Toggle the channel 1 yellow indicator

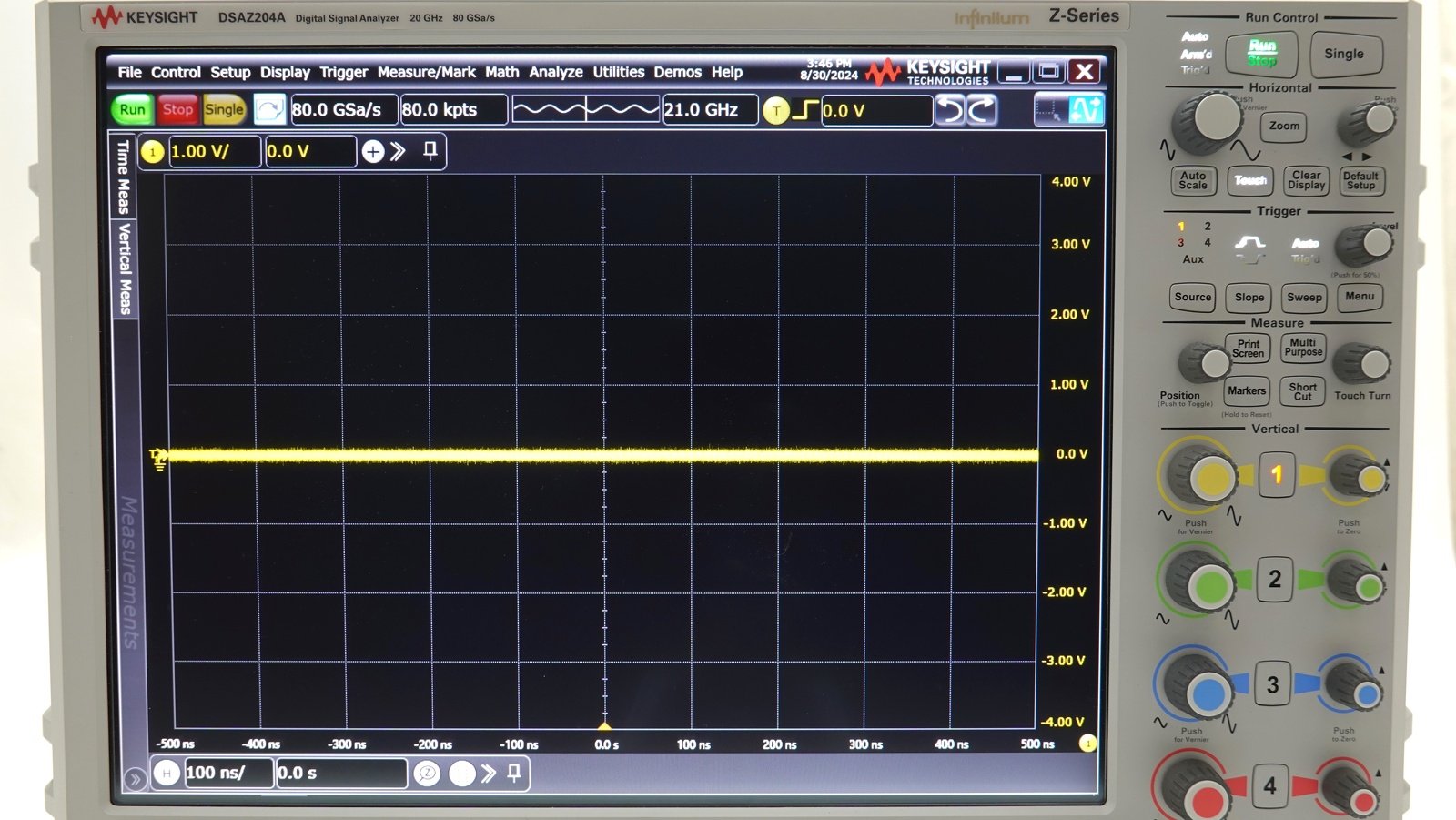pyautogui.click(x=153, y=151)
